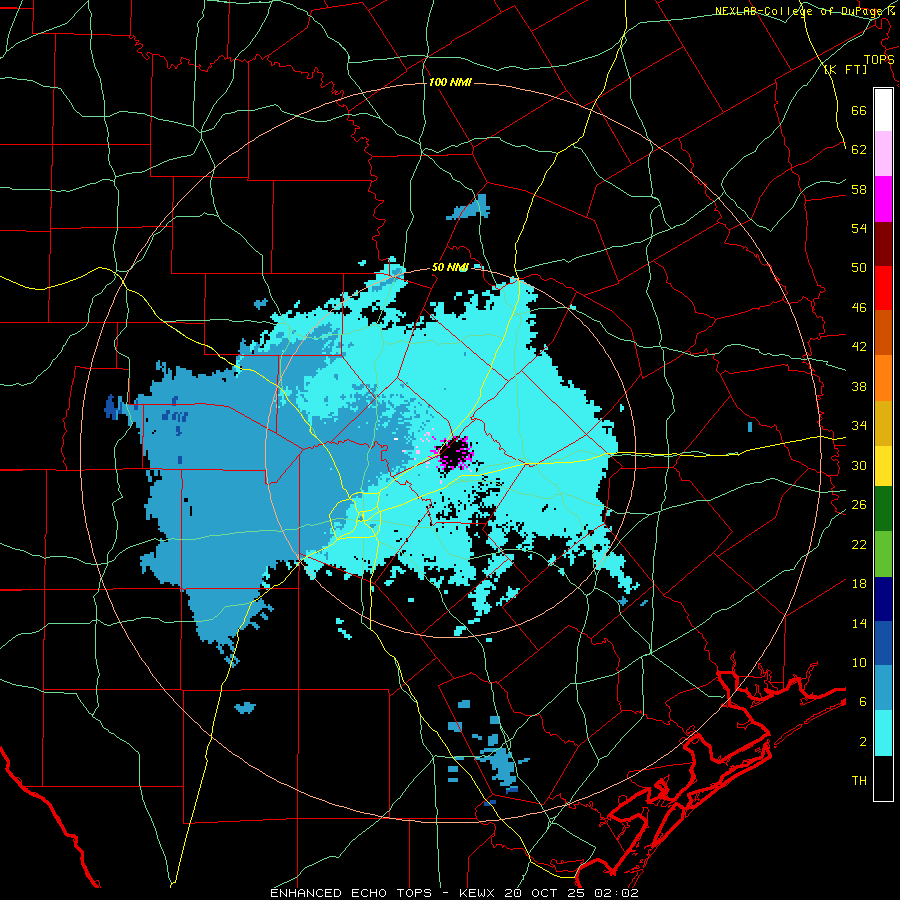Click the "20 OCT 25" date text

[x=544, y=893]
